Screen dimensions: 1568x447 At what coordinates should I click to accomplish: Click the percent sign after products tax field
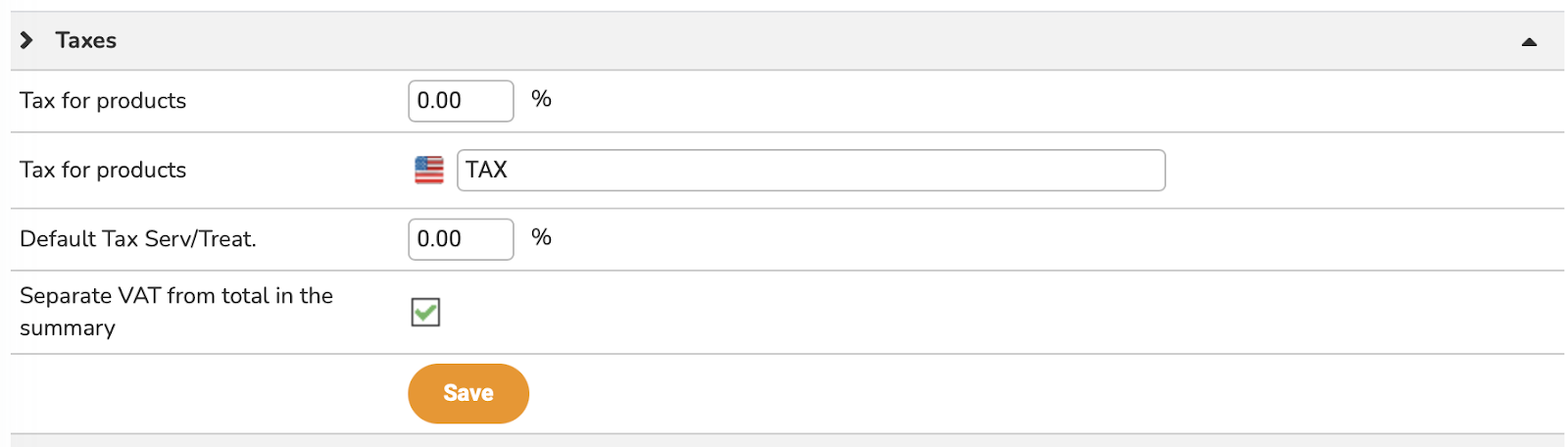coord(541,99)
